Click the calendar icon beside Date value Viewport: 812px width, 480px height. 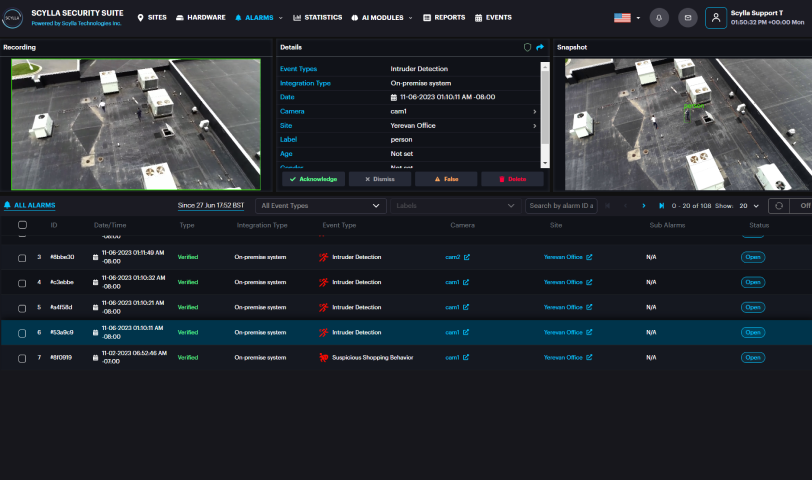(394, 97)
